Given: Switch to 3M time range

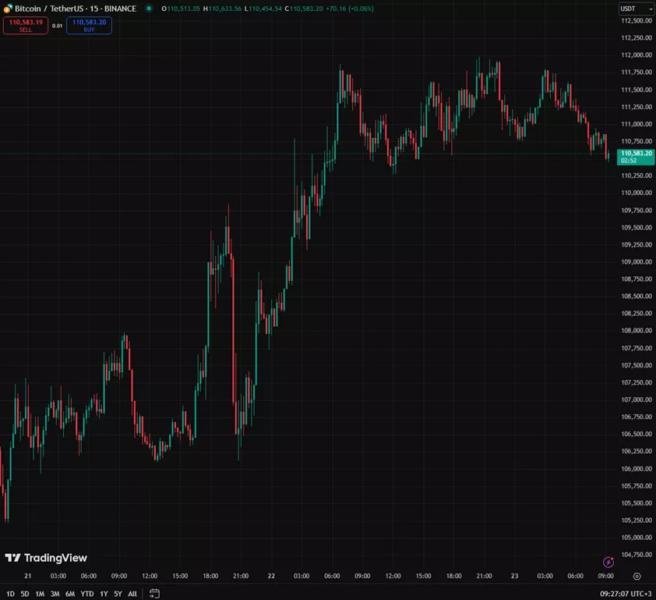Looking at the screenshot, I should coord(55,593).
